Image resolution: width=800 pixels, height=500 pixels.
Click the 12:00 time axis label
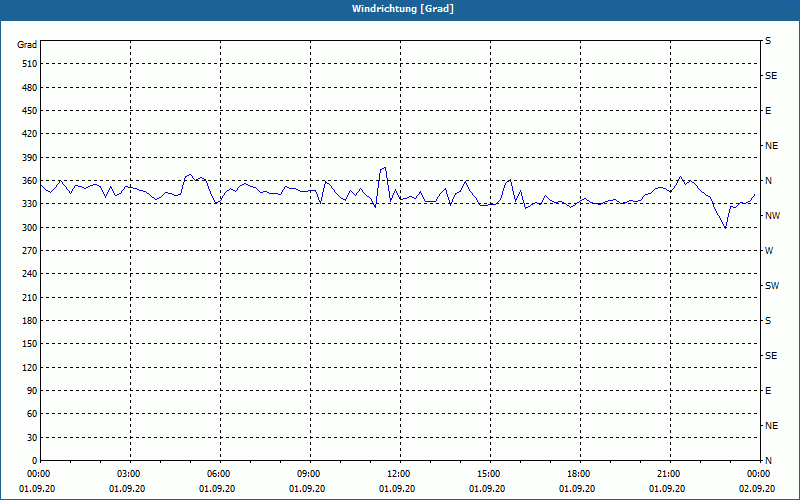(x=397, y=474)
